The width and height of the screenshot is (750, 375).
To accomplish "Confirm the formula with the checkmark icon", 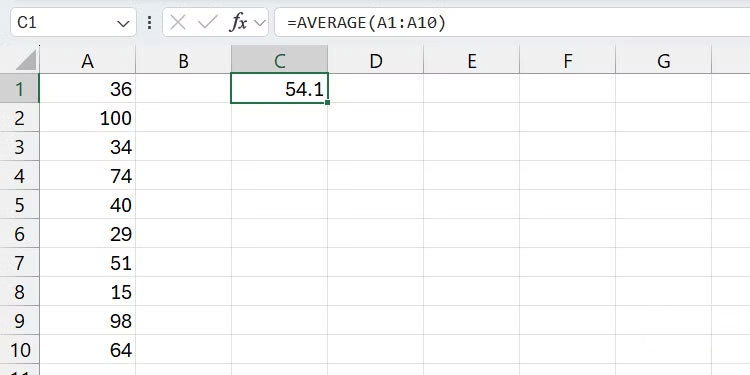I will point(208,22).
